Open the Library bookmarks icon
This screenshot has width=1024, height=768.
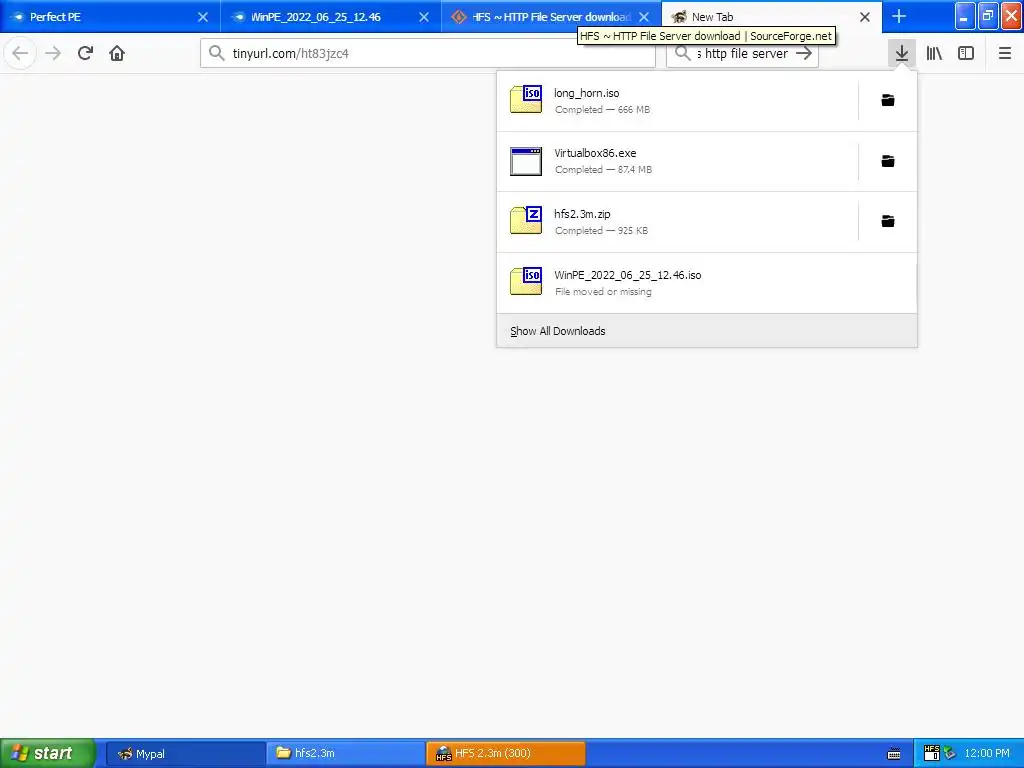(x=934, y=54)
